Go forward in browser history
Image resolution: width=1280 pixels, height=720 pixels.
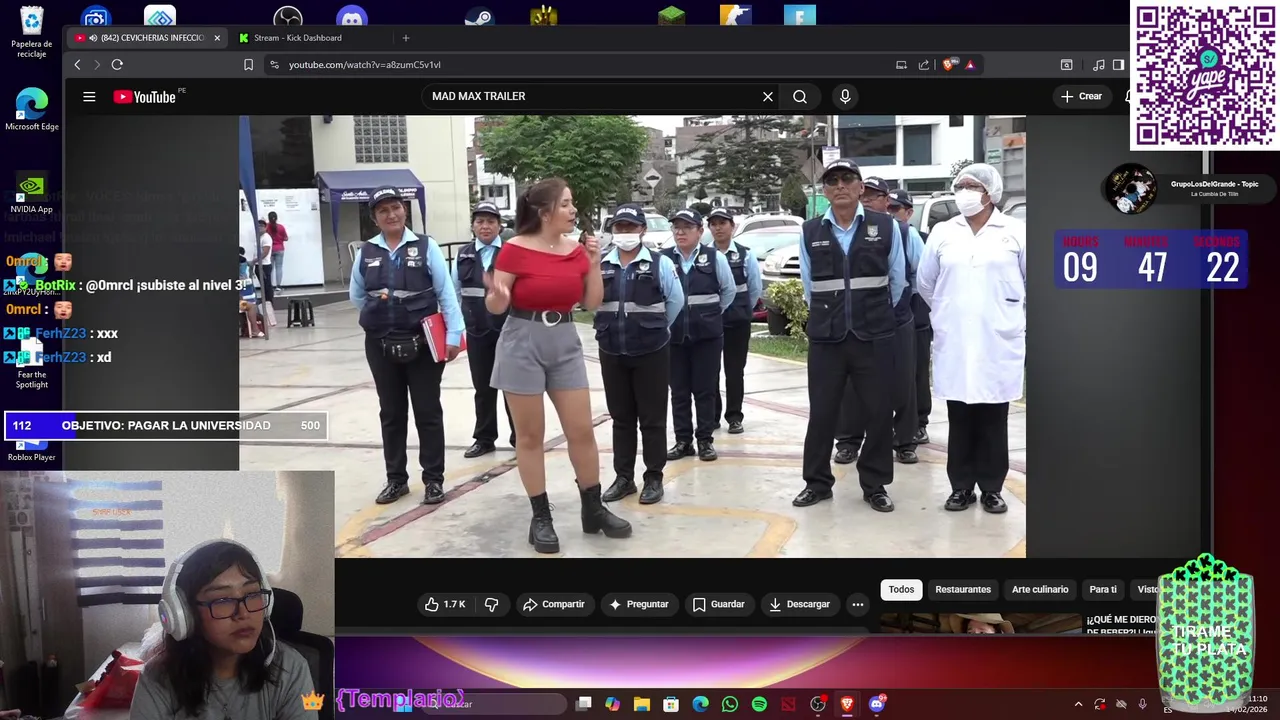click(97, 65)
